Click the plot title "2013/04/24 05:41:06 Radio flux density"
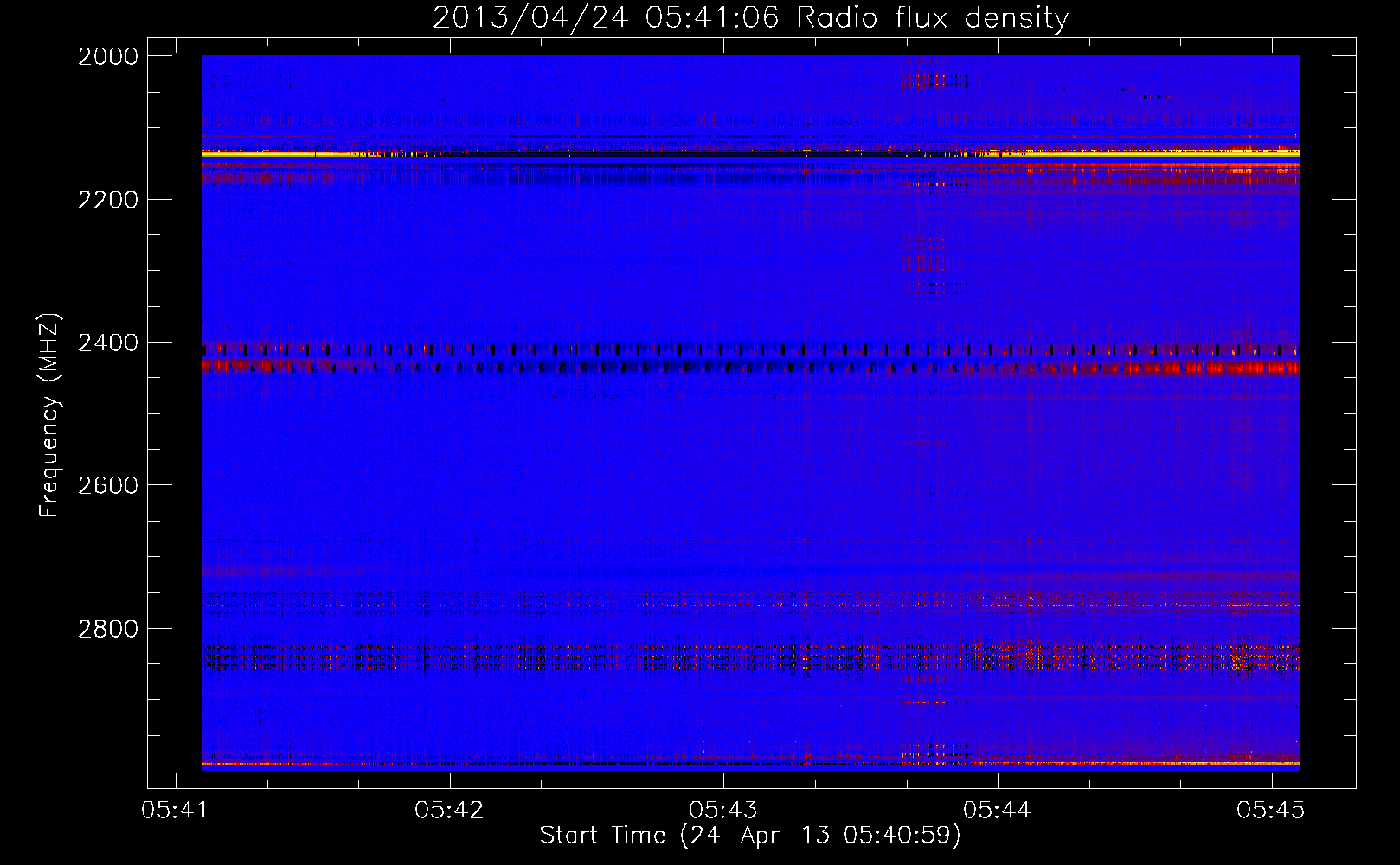The width and height of the screenshot is (1400, 865). (x=750, y=17)
